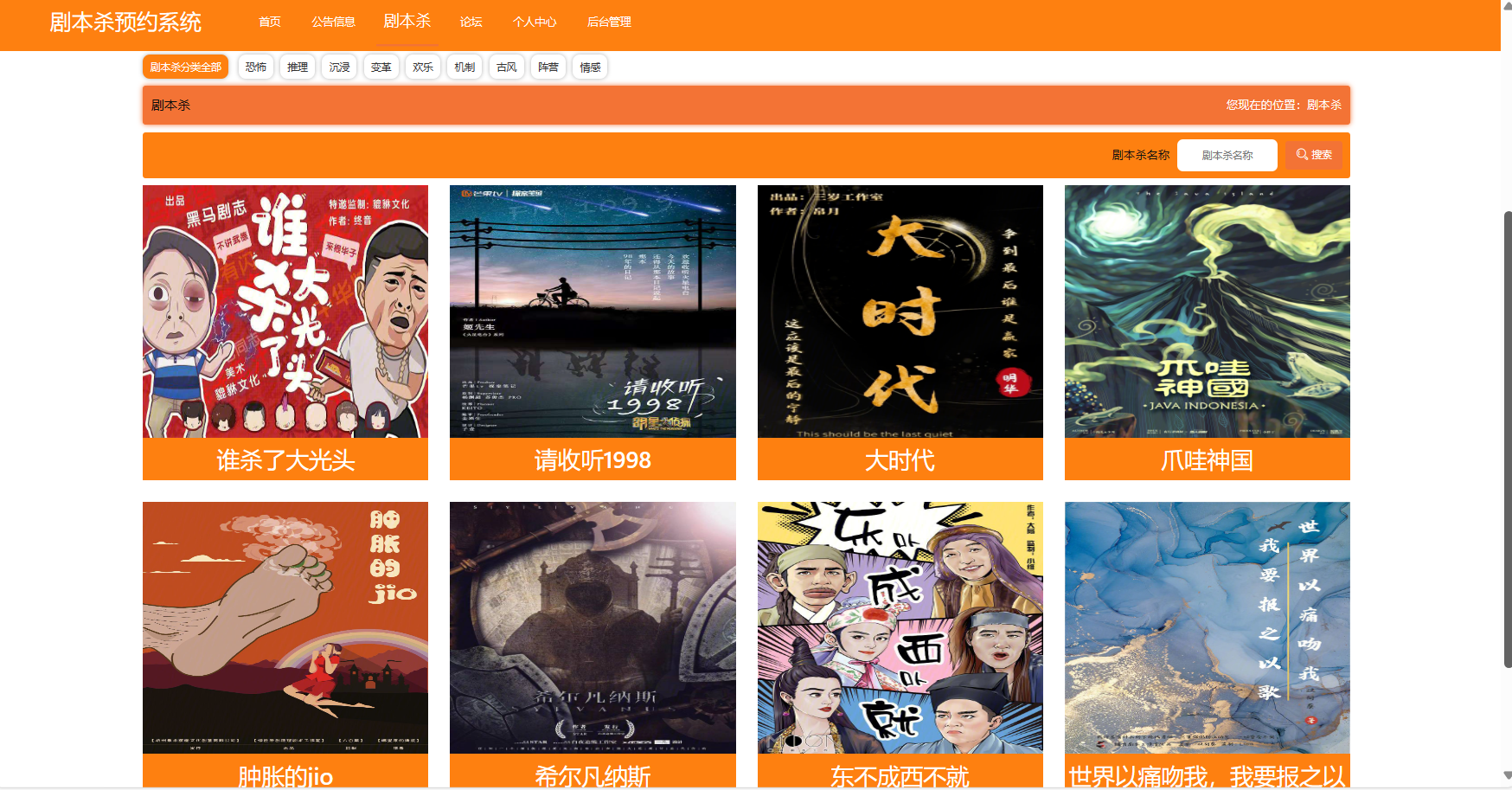Click the 请收听1998 title caption

click(593, 459)
